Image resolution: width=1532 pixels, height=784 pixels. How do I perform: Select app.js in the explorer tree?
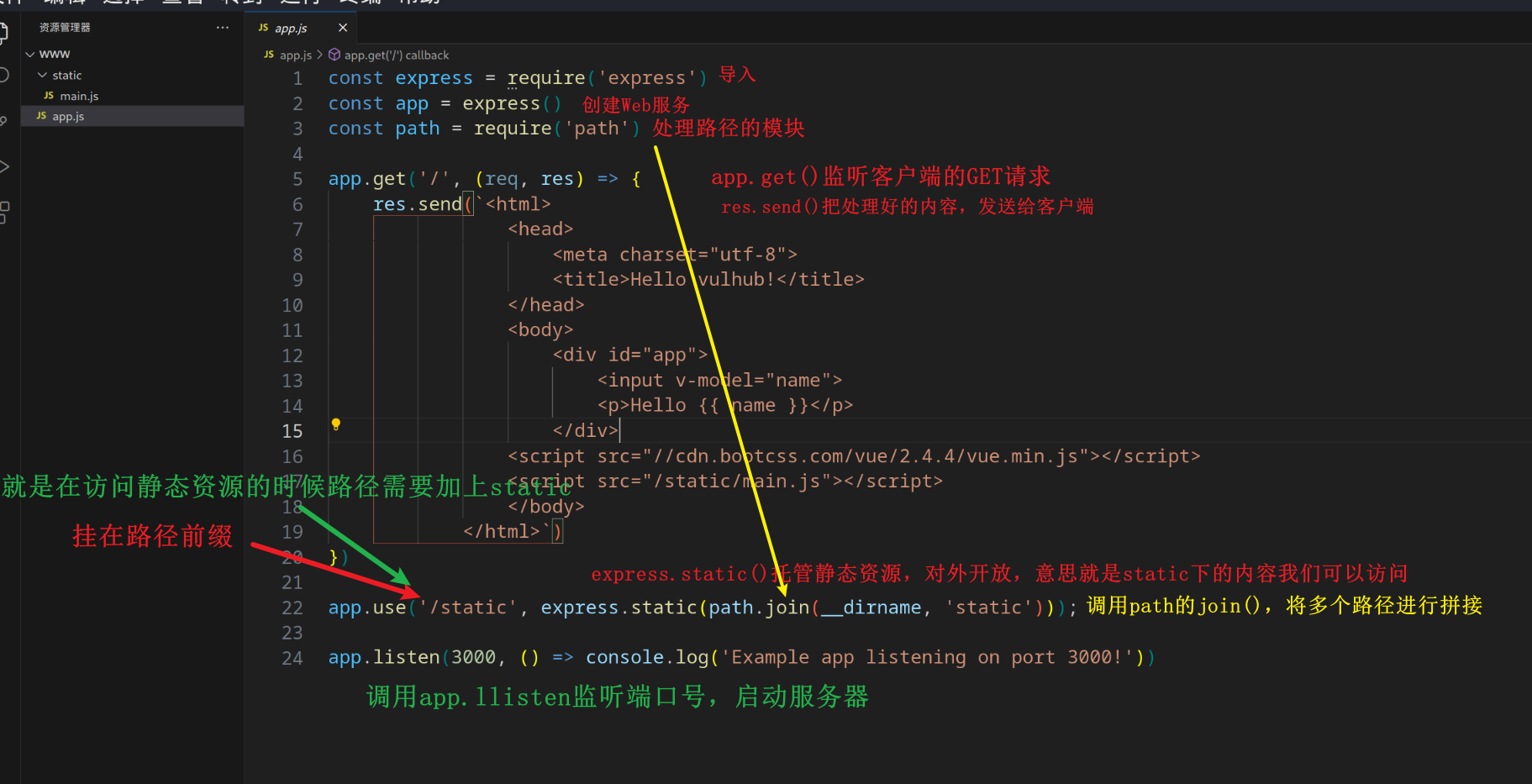[132, 116]
